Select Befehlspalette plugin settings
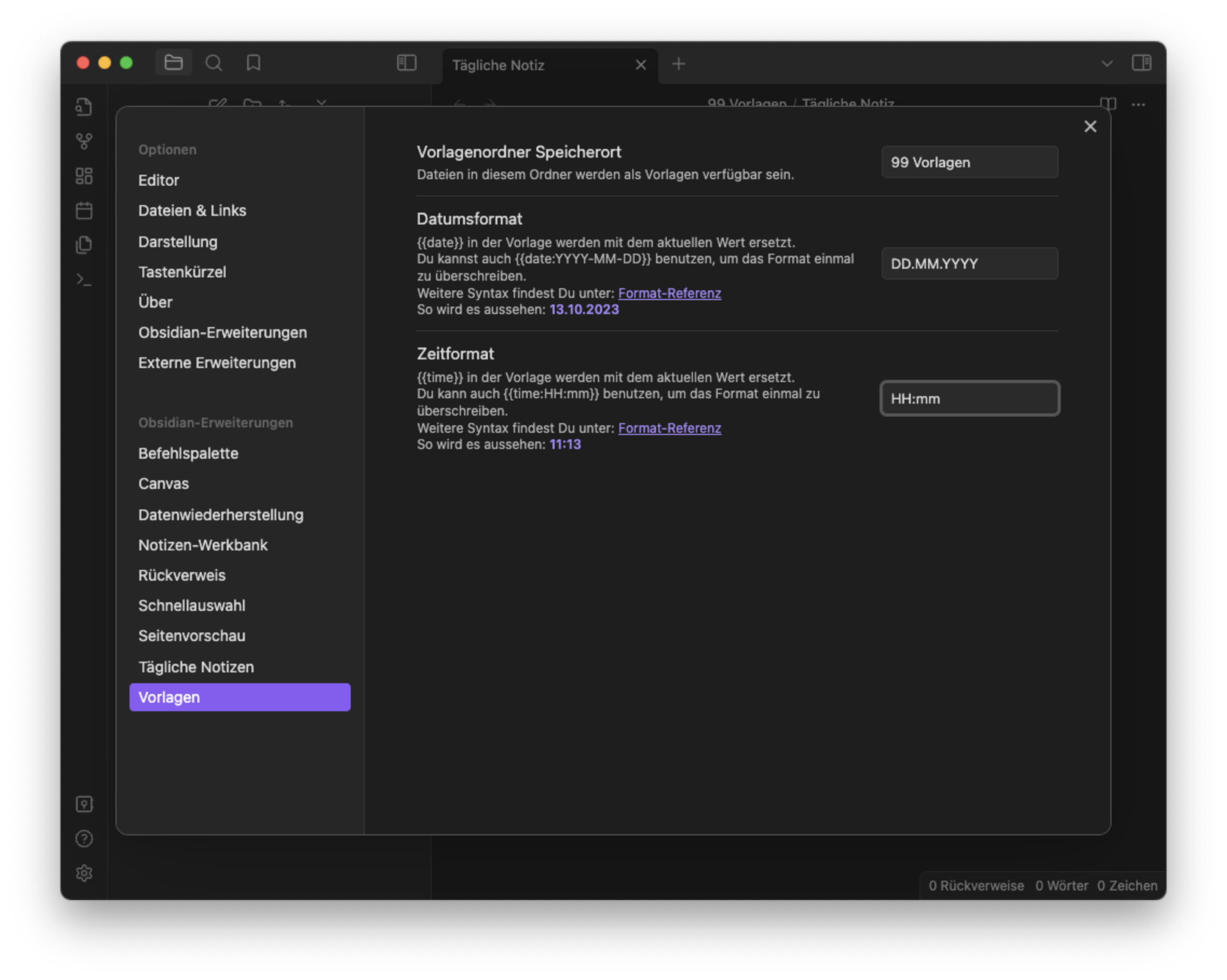This screenshot has width=1227, height=980. click(x=240, y=453)
